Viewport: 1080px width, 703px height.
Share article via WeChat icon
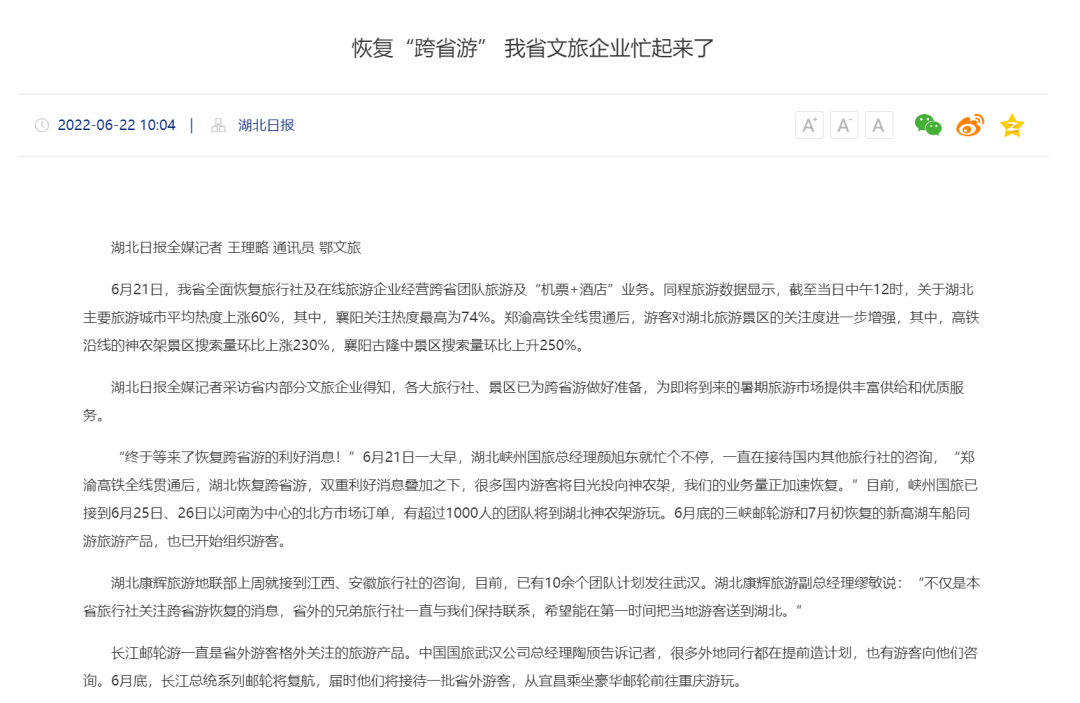click(928, 125)
